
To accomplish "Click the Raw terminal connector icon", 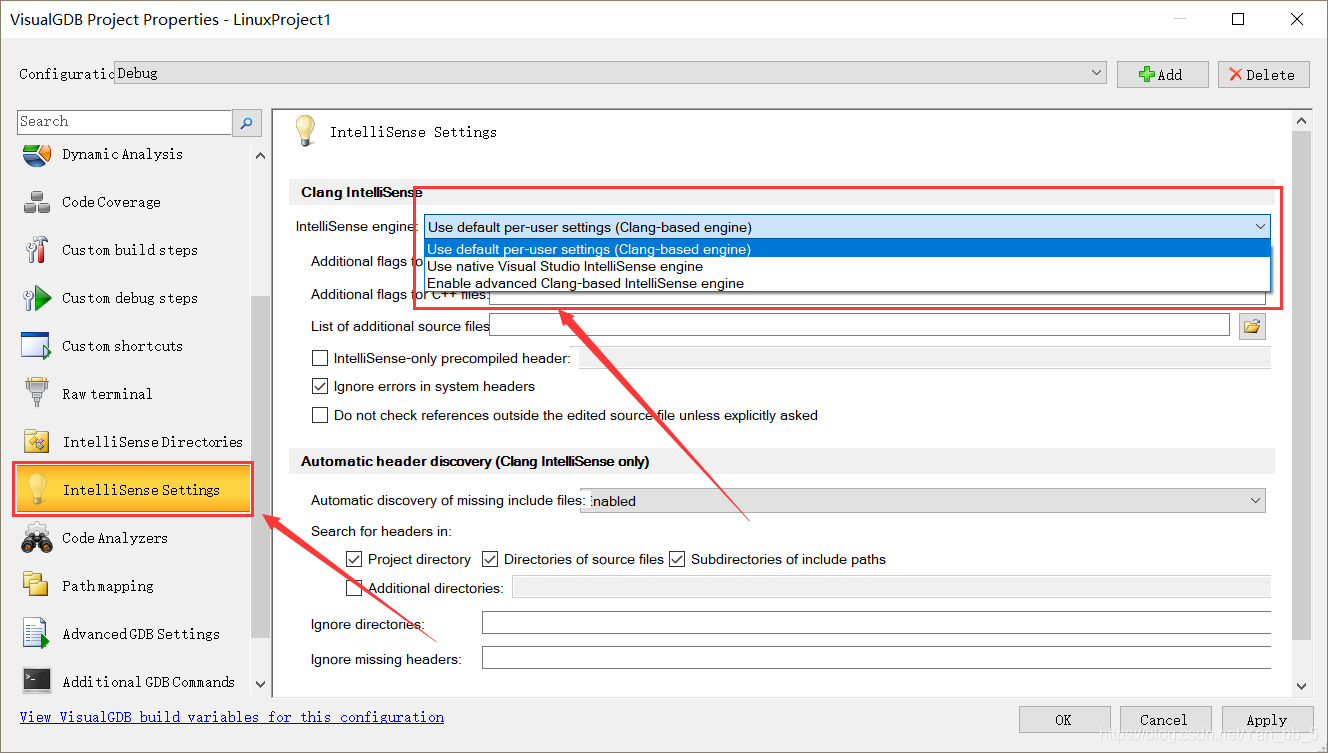I will pos(37,394).
